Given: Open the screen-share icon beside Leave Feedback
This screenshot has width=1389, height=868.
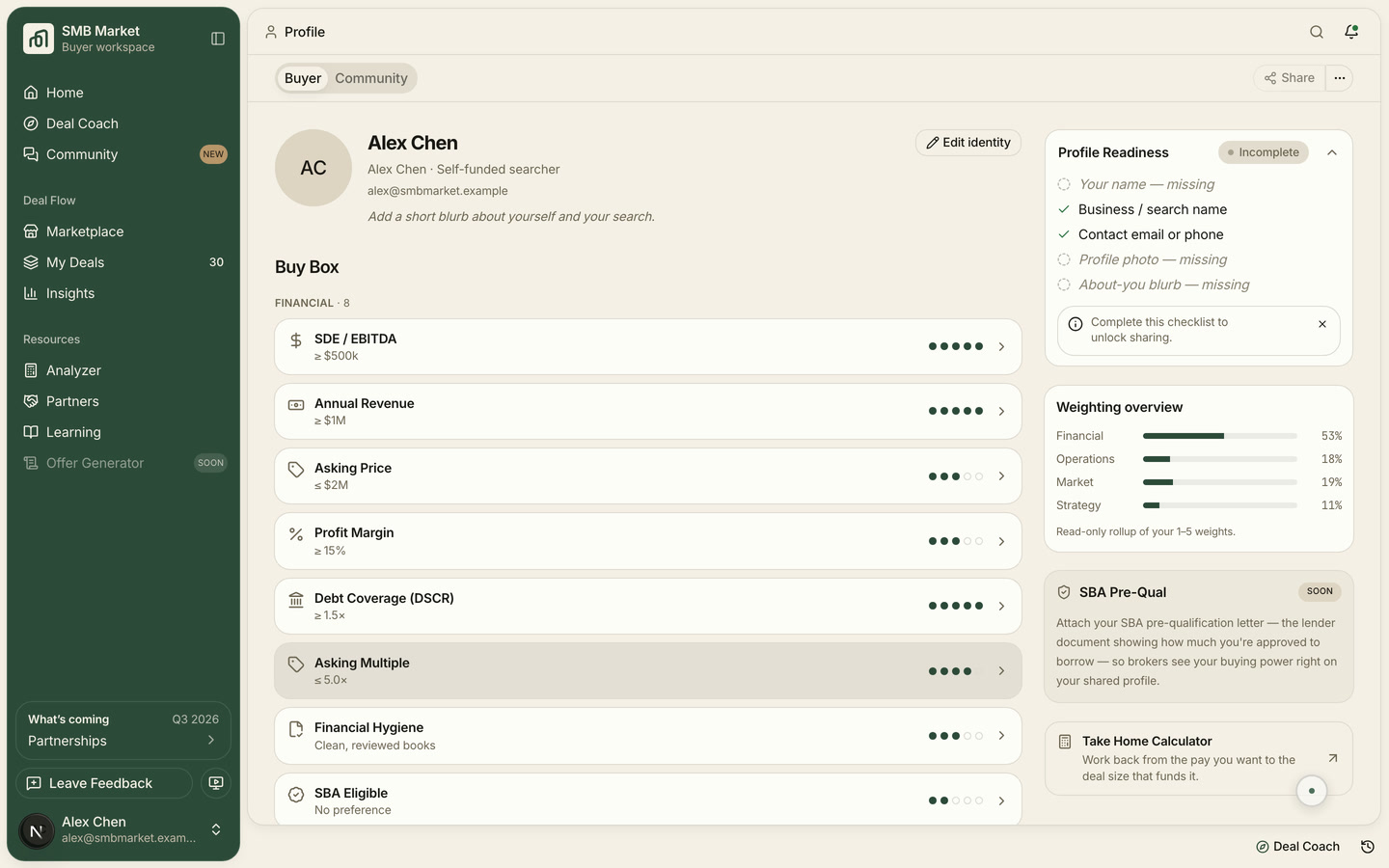Looking at the screenshot, I should pos(216,783).
